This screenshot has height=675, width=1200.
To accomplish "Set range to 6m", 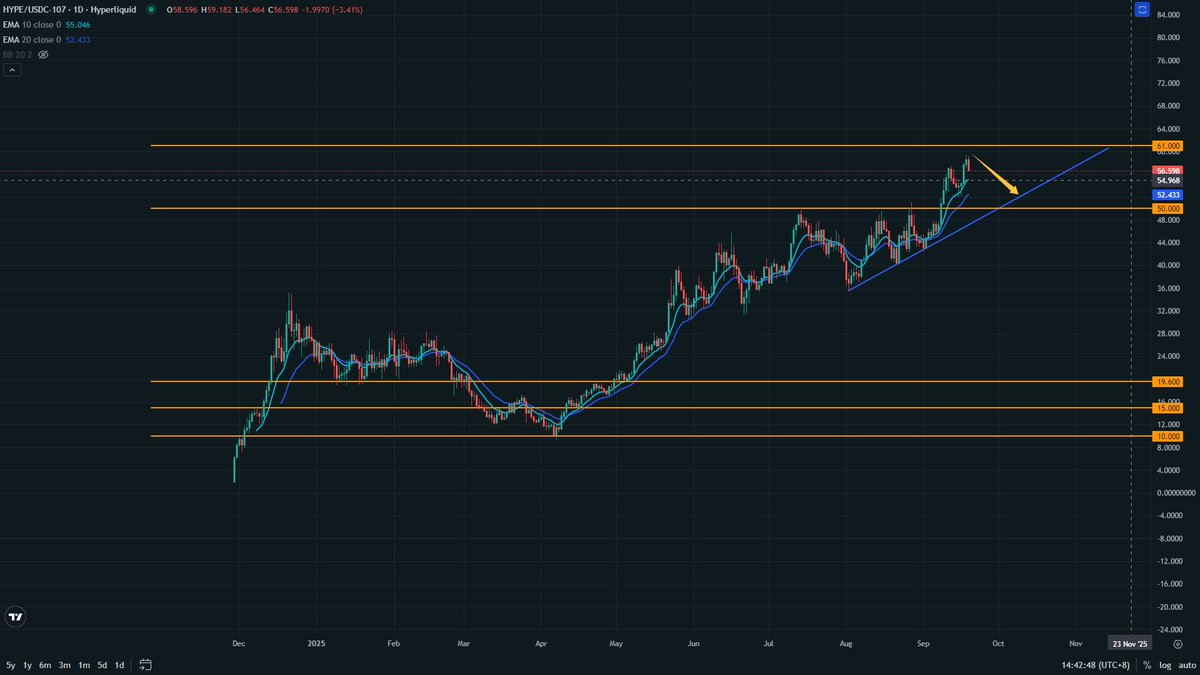I will 45,665.
